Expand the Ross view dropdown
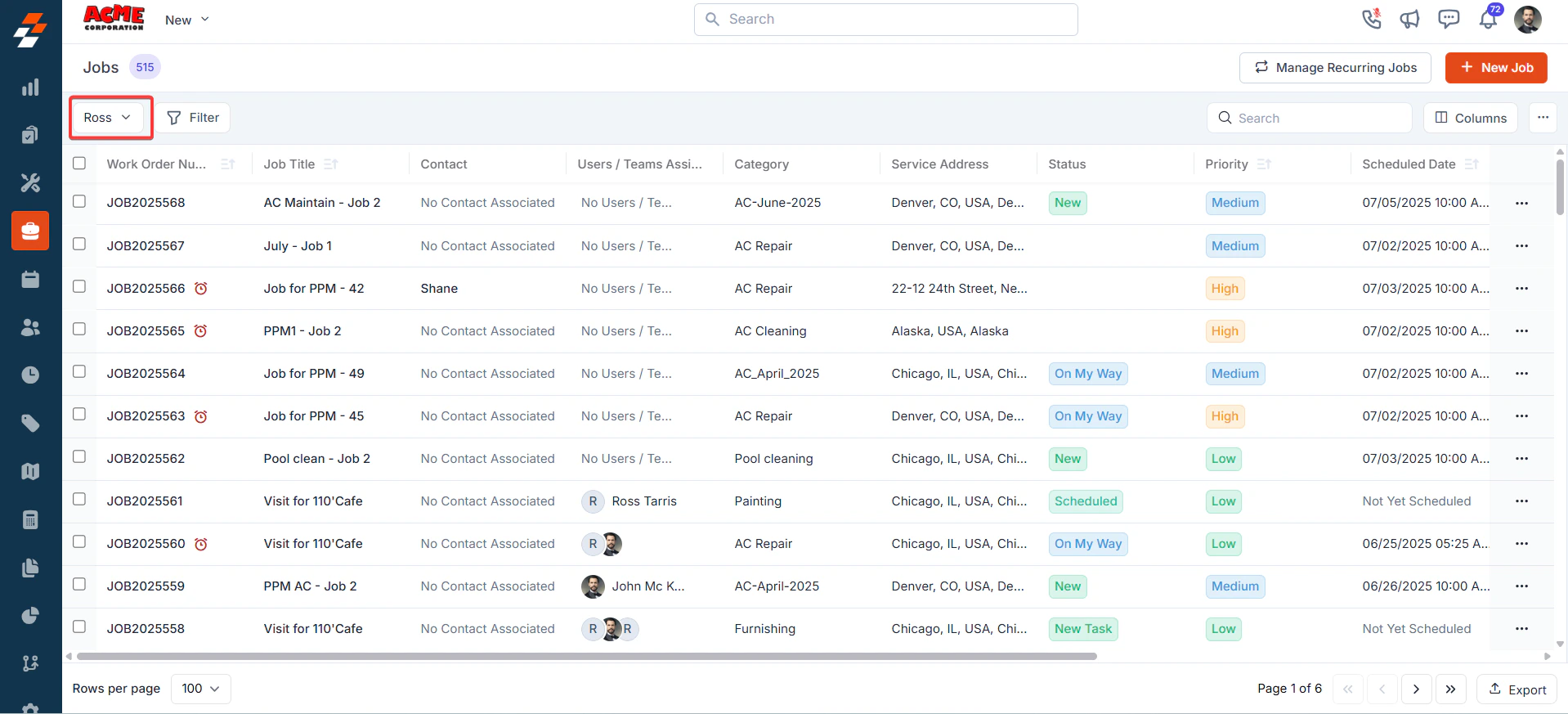The height and width of the screenshot is (714, 1568). [108, 118]
